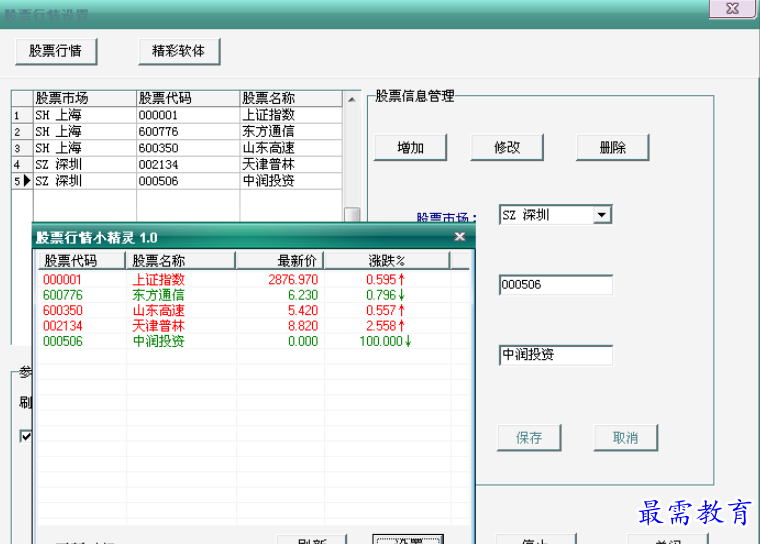Click red 山东高速 in the 小精灵 list
Image resolution: width=760 pixels, height=544 pixels.
coord(158,311)
